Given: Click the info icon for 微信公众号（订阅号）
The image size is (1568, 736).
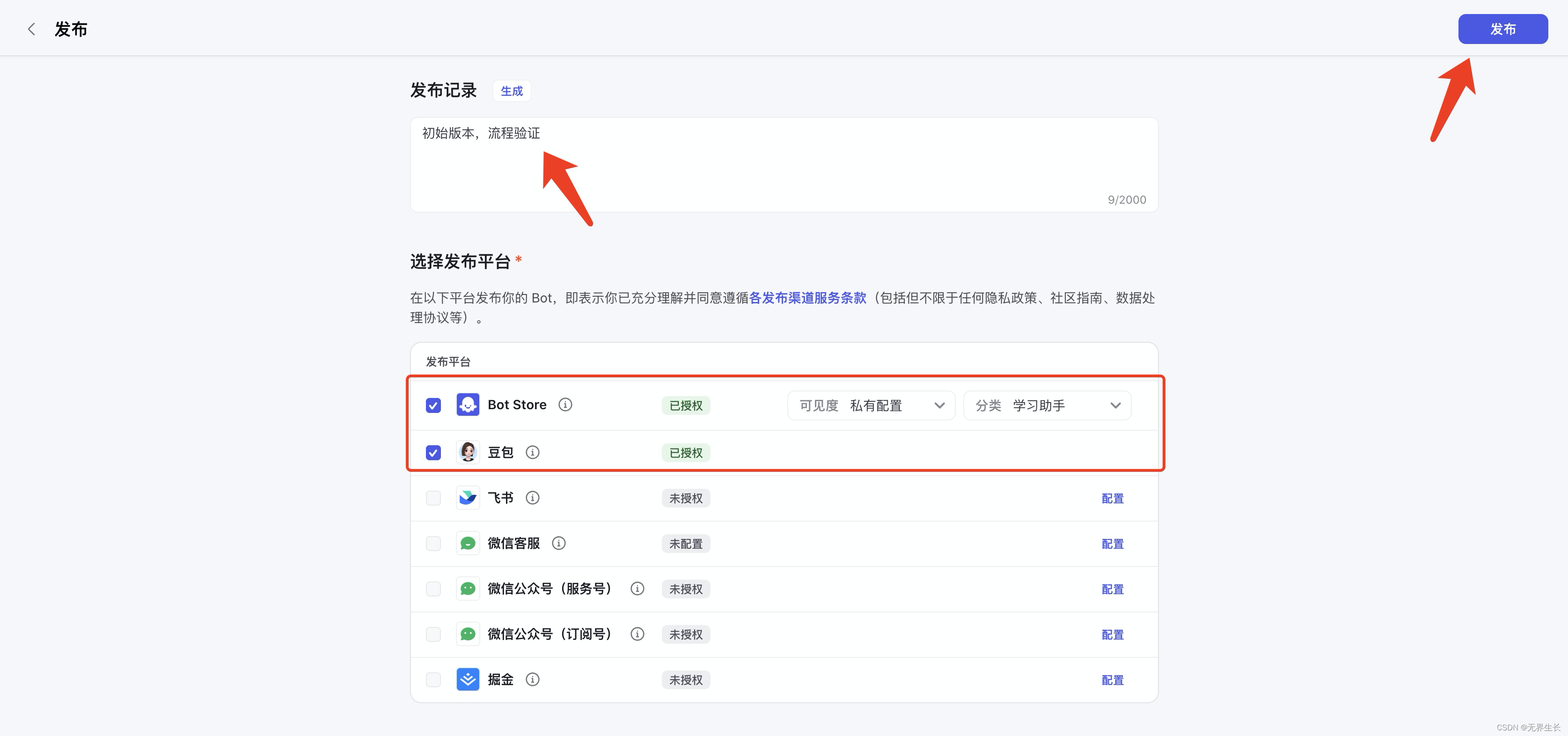Looking at the screenshot, I should coord(637,634).
